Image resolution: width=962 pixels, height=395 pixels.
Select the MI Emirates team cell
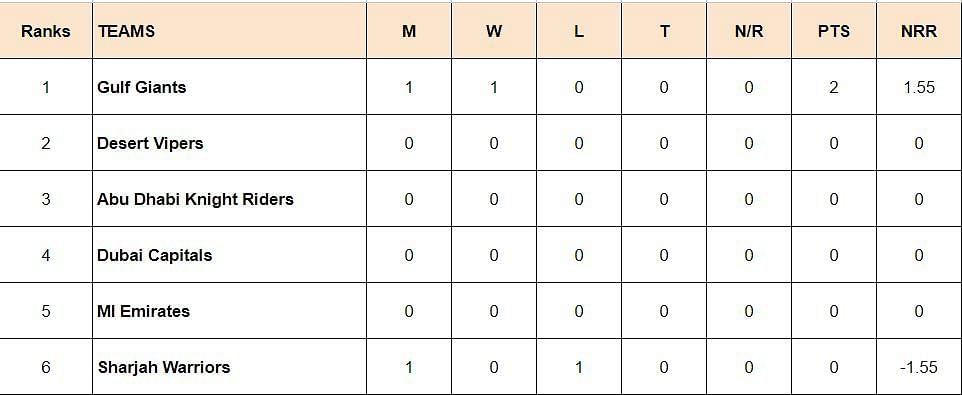pos(229,311)
